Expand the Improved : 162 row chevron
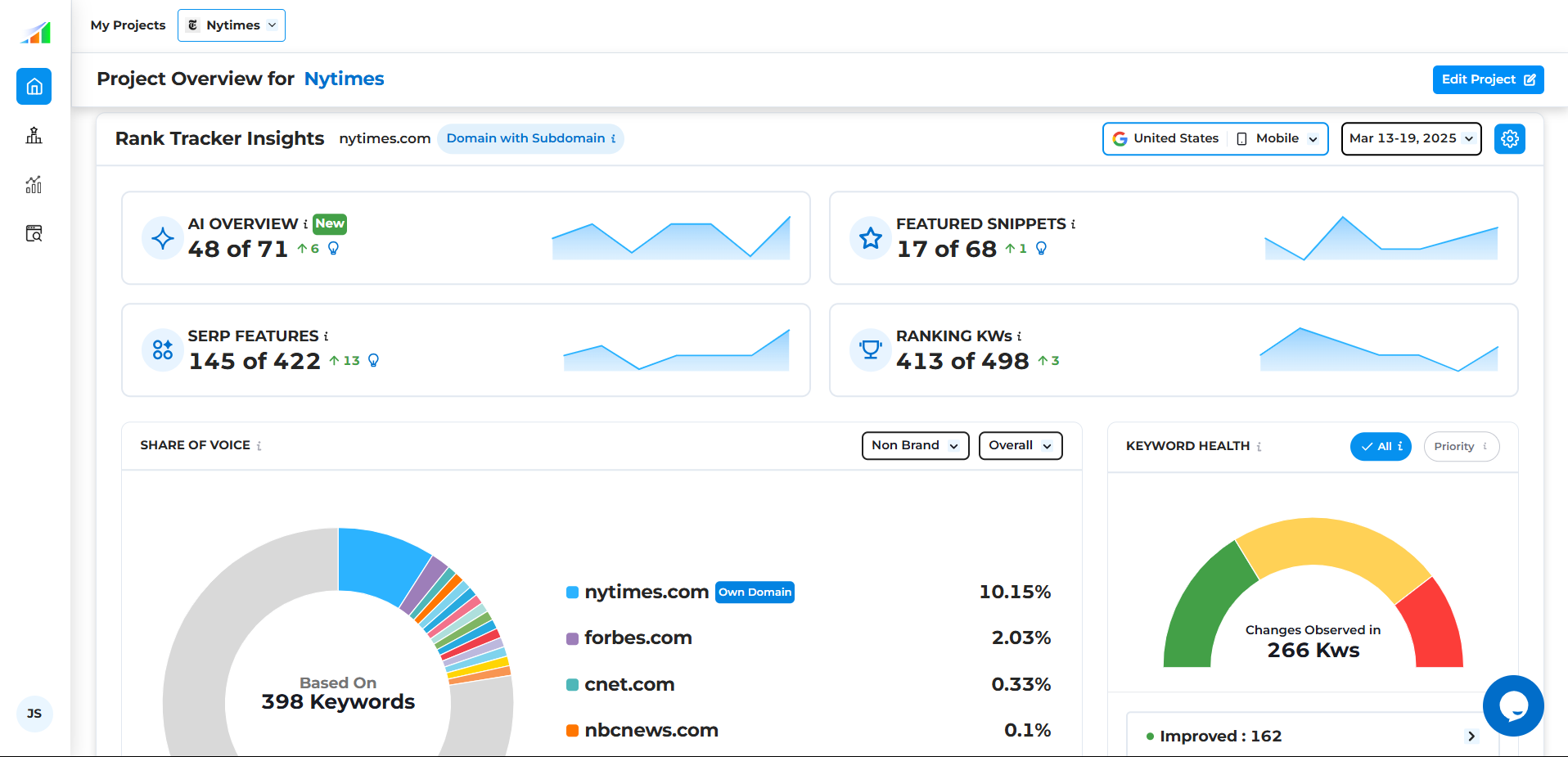The height and width of the screenshot is (757, 1568). pos(1471,737)
